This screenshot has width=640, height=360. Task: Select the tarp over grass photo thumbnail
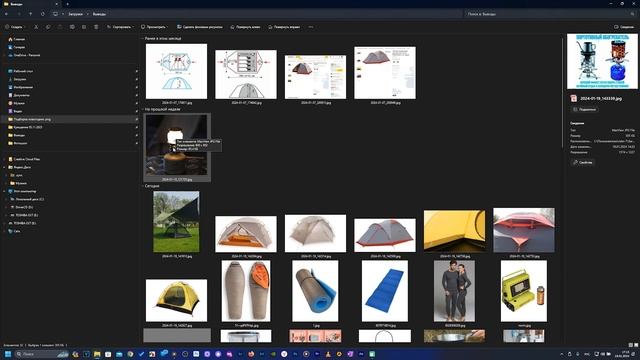[x=176, y=222]
